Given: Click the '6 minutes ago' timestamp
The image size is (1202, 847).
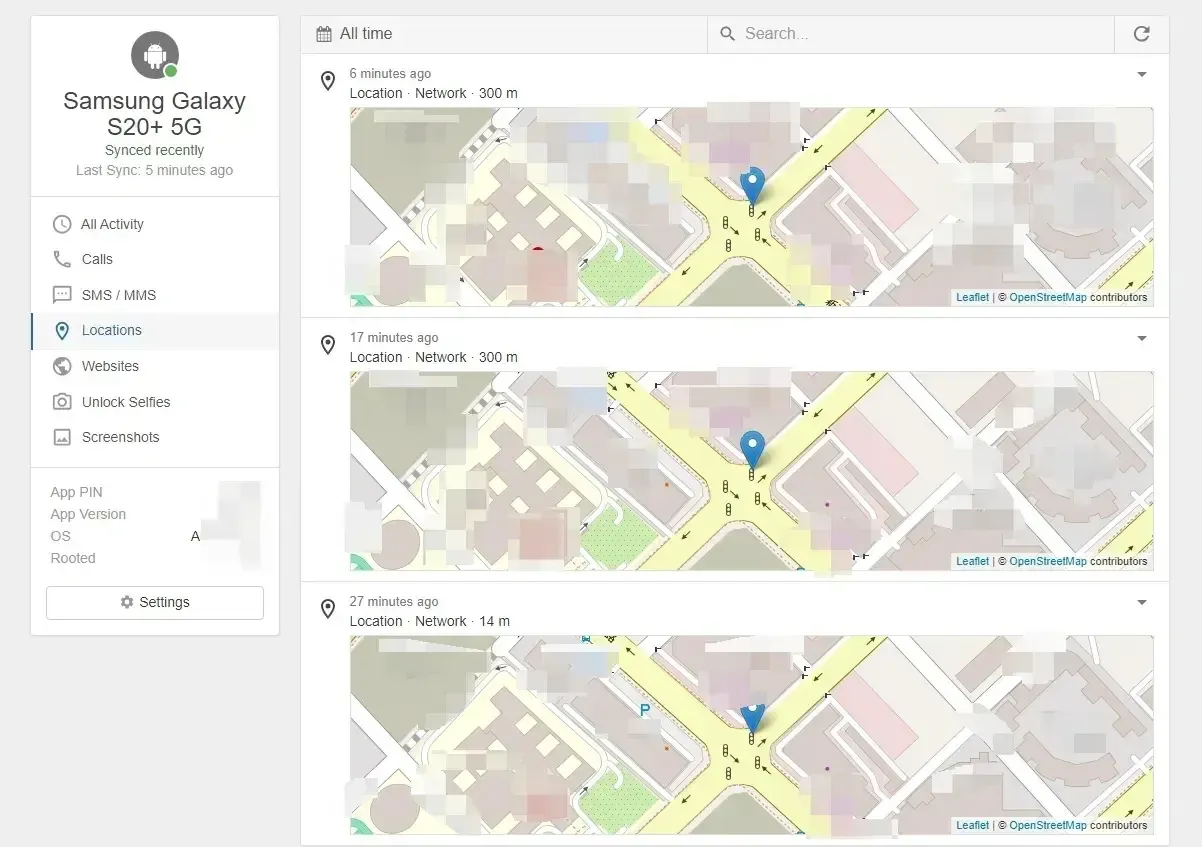Looking at the screenshot, I should click(390, 74).
